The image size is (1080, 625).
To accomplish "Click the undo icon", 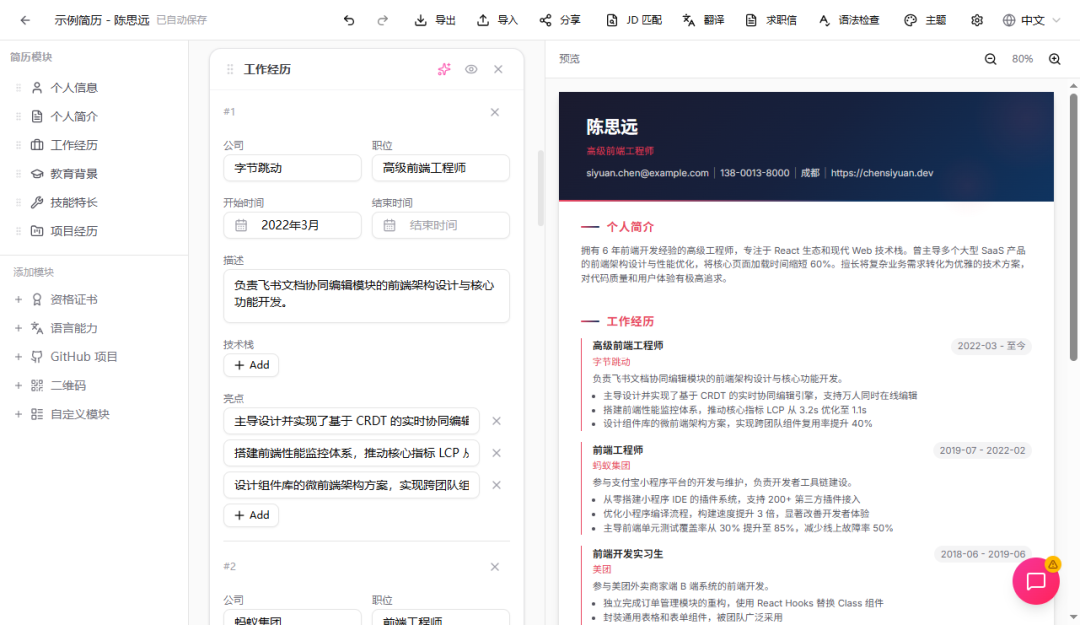I will pos(349,20).
